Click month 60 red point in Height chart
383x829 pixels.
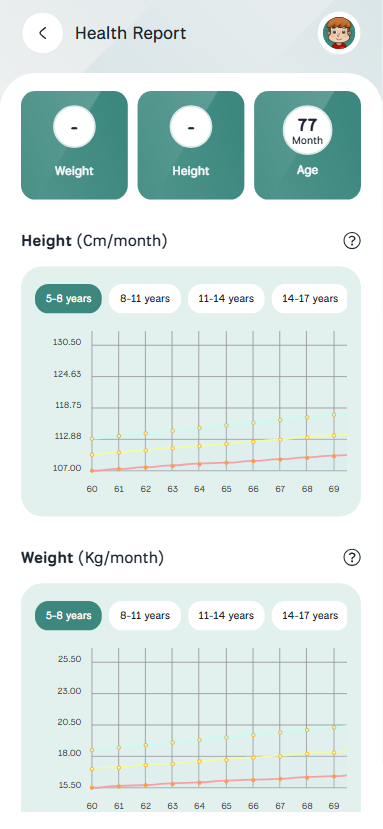[x=92, y=471]
